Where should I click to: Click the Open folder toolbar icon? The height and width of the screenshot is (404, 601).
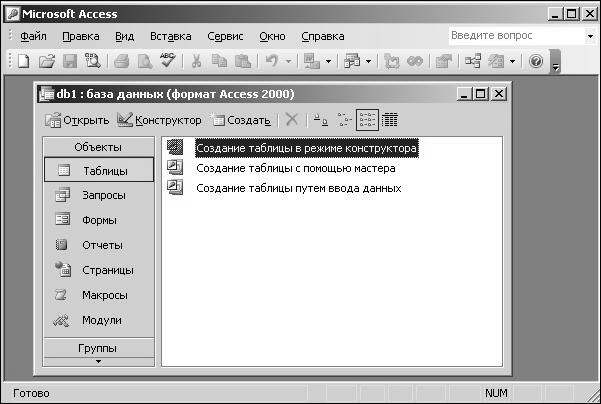47,61
